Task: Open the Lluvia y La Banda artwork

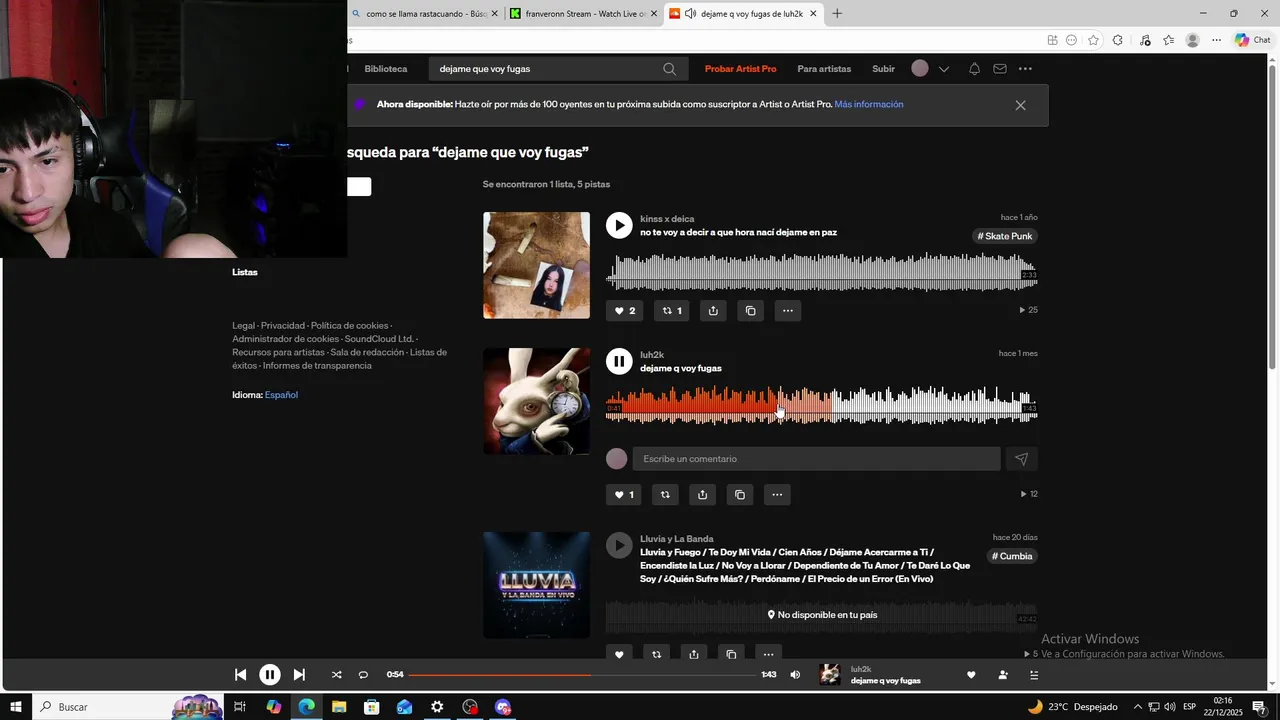Action: (x=537, y=585)
